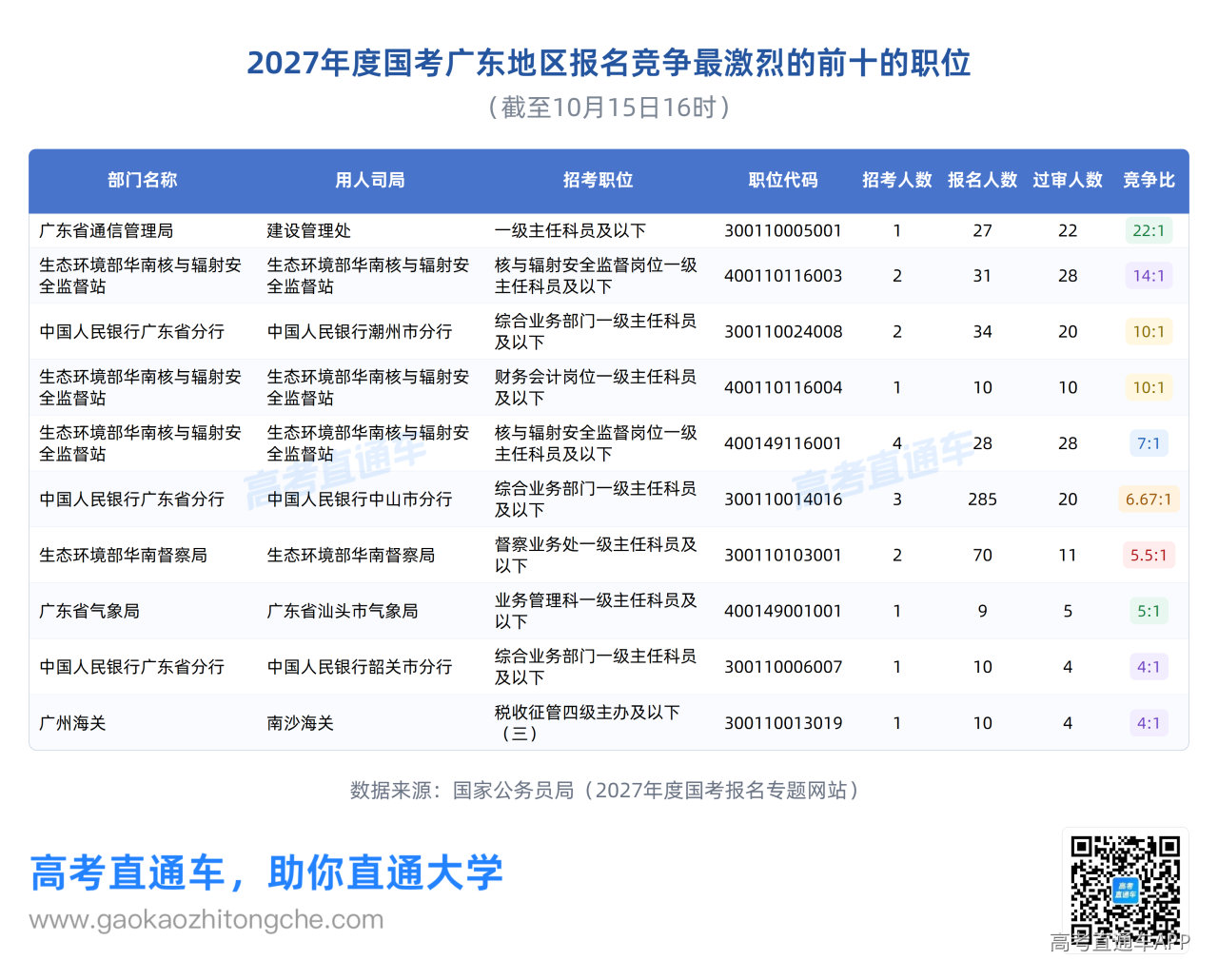Click position code 300110006007

pos(783,667)
